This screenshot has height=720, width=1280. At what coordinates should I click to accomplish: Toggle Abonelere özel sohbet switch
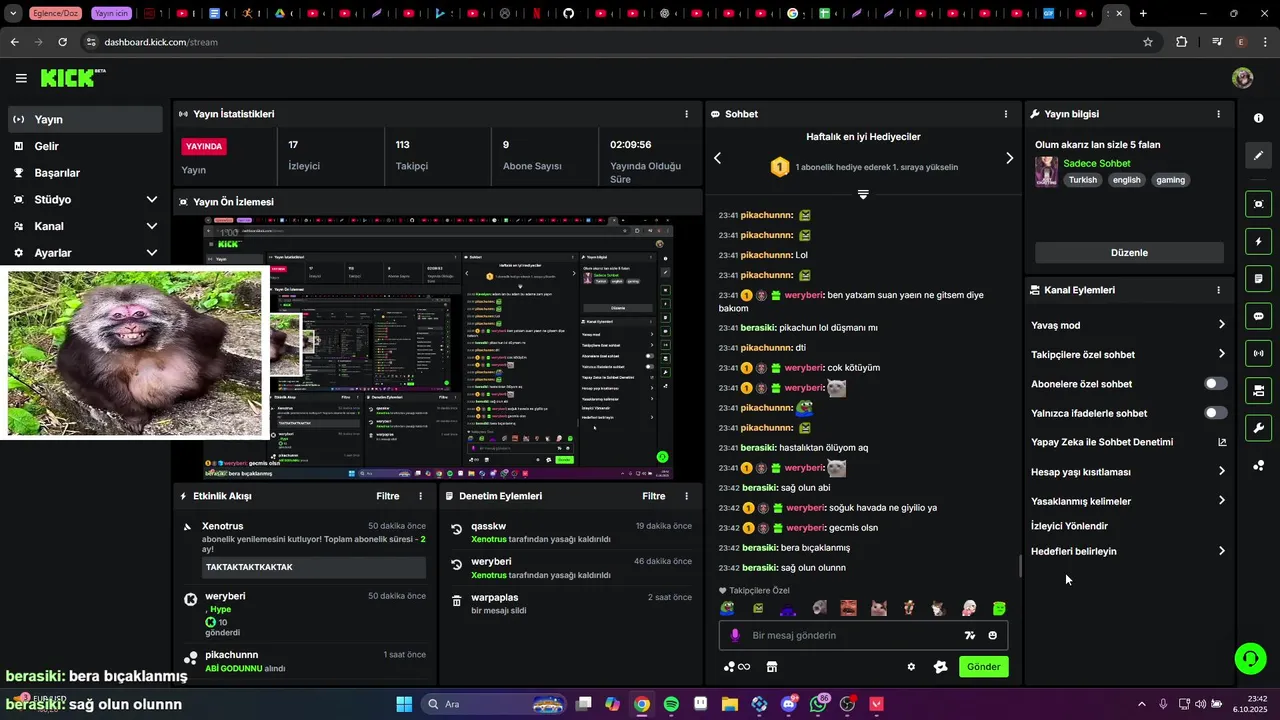(1215, 384)
